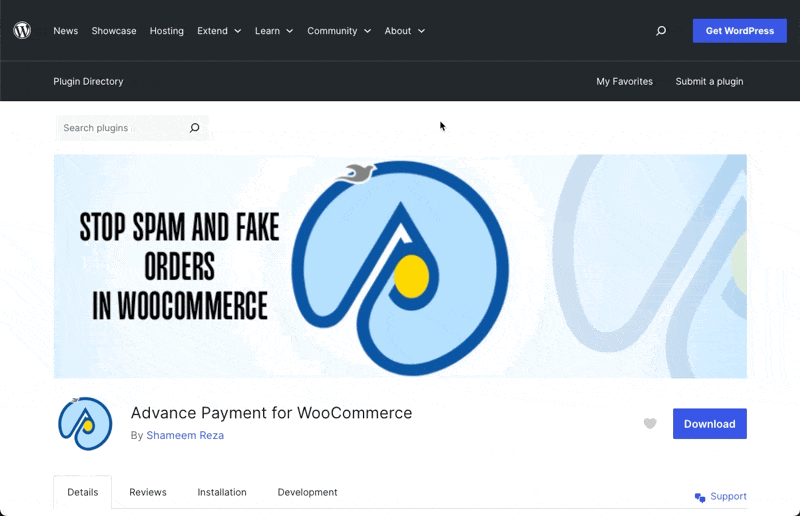The height and width of the screenshot is (516, 800).
Task: Submit plugin search with magnifier icon
Action: (x=194, y=128)
